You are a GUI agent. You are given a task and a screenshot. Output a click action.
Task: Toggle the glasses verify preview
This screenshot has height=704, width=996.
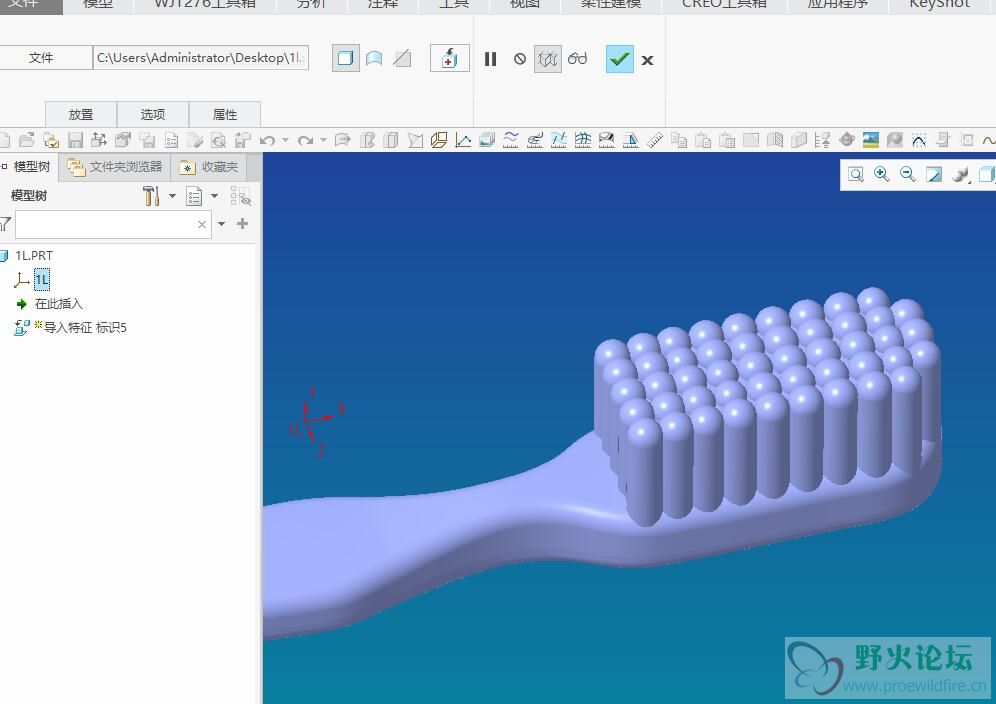click(577, 58)
